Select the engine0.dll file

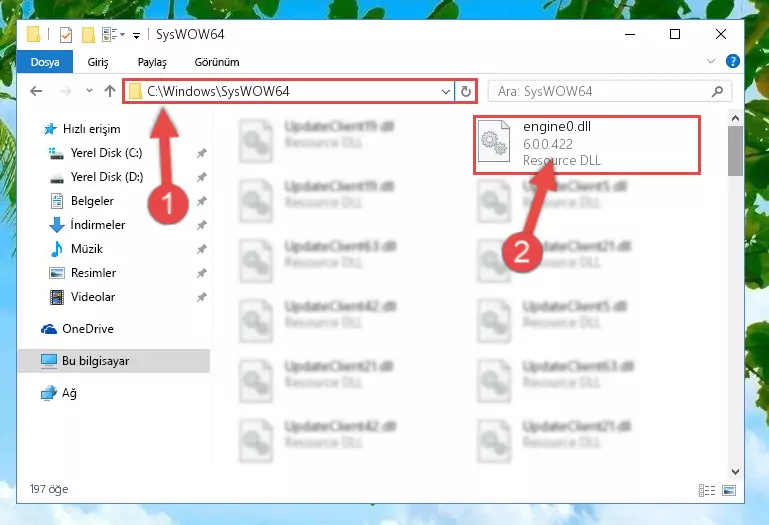pyautogui.click(x=587, y=145)
